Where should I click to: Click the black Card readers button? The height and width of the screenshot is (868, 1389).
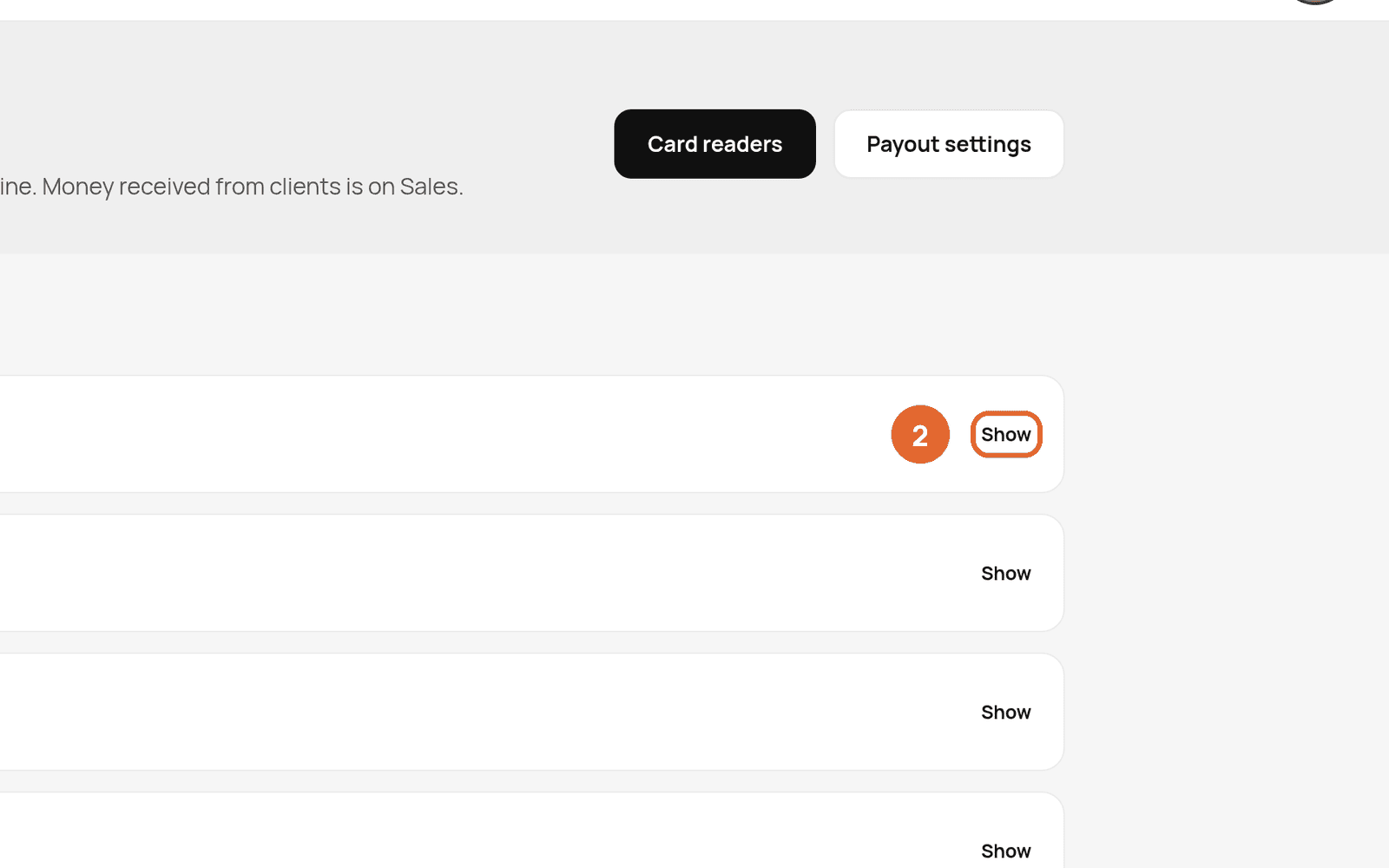point(714,144)
